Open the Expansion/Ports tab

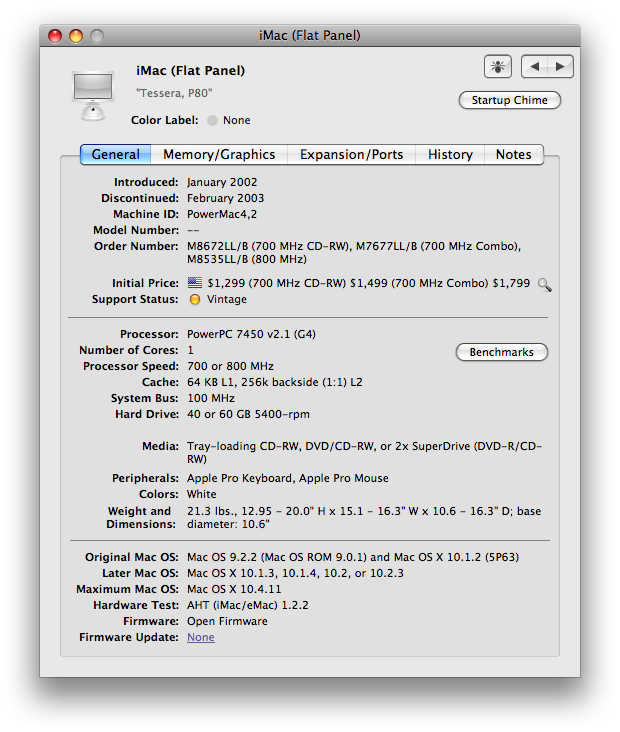pyautogui.click(x=351, y=155)
